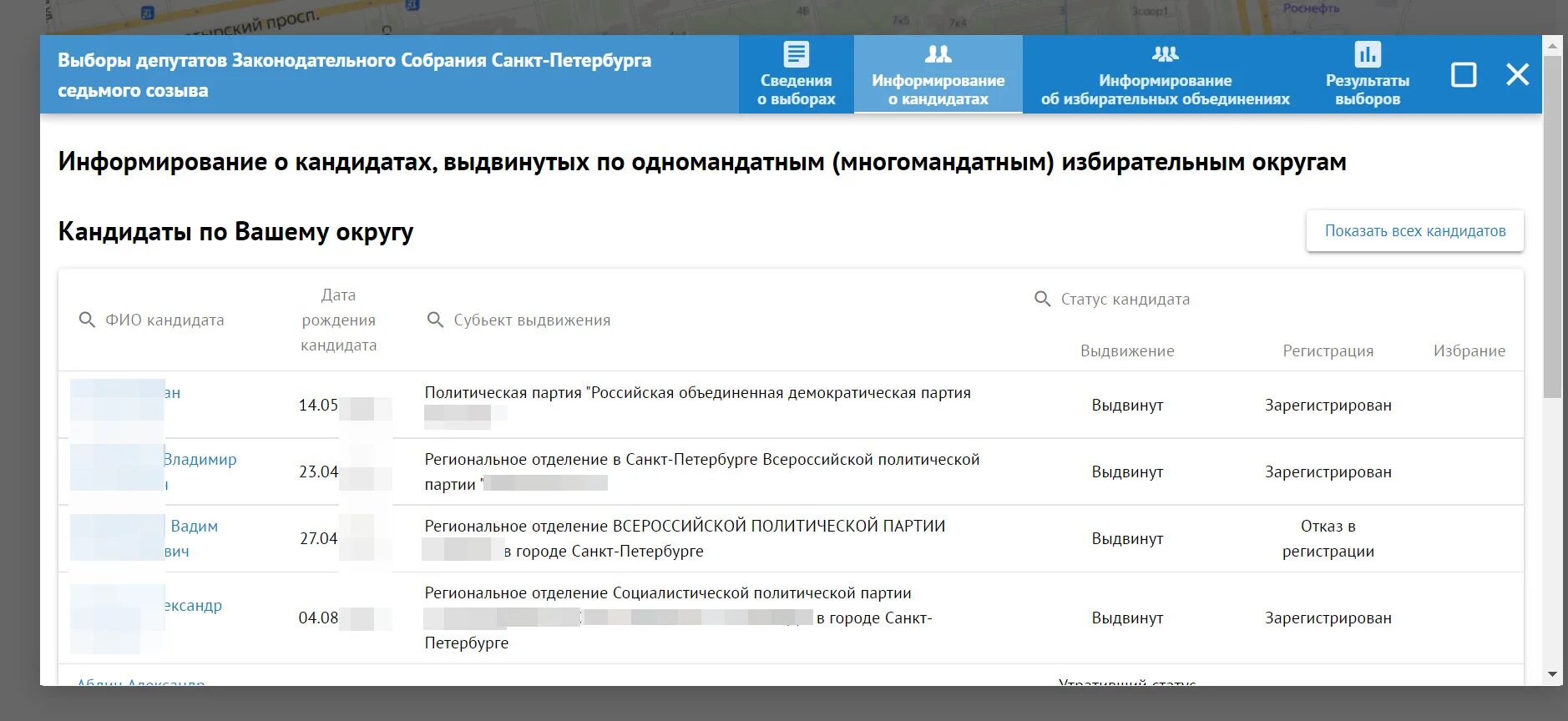
Task: Click the birth date 23.04 cell
Action: (x=318, y=471)
